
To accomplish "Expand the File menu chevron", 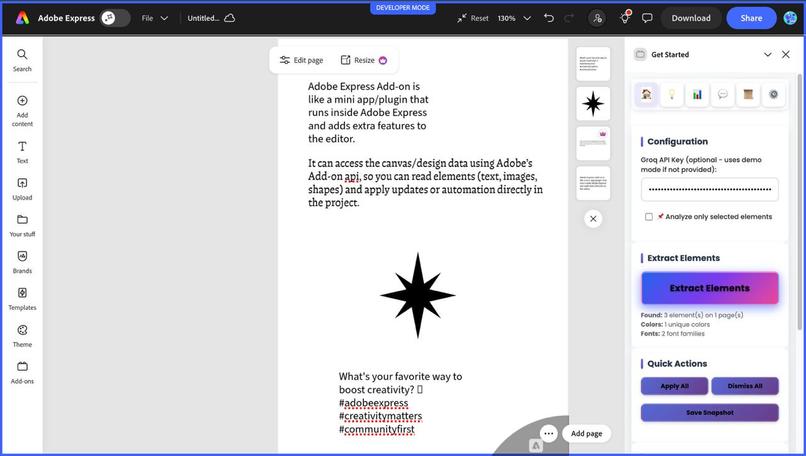I will pos(164,18).
